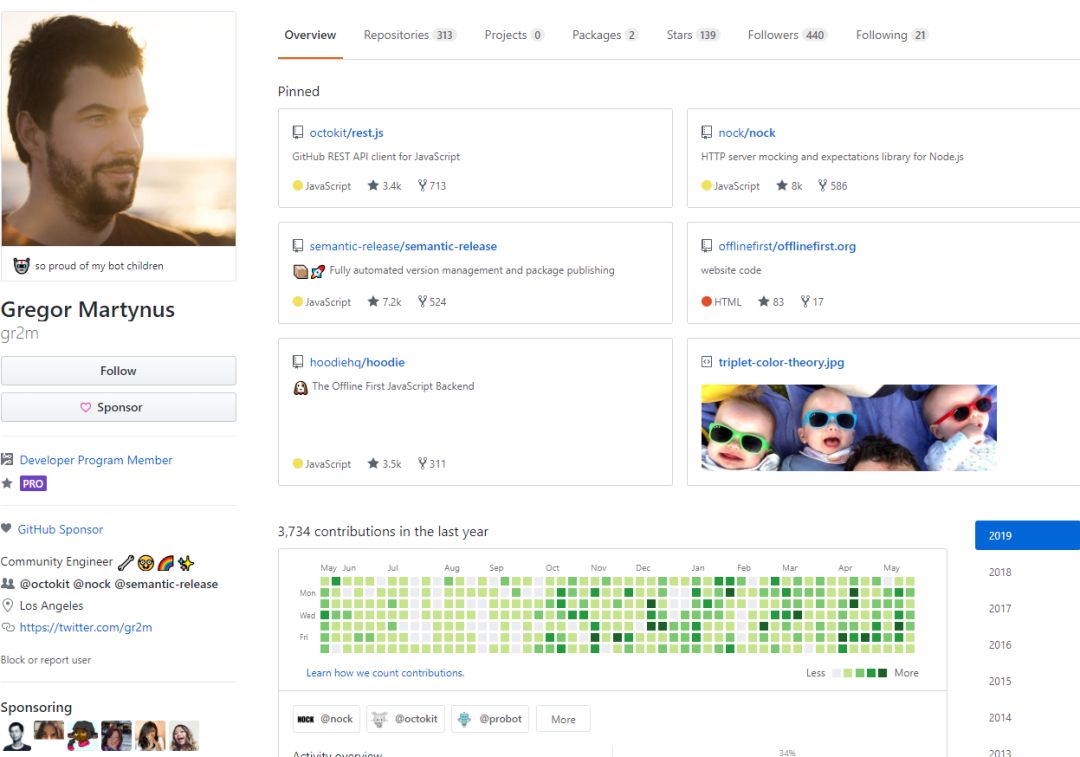Click the repo icon beside nock/nock
The image size is (1080, 757).
(x=707, y=132)
